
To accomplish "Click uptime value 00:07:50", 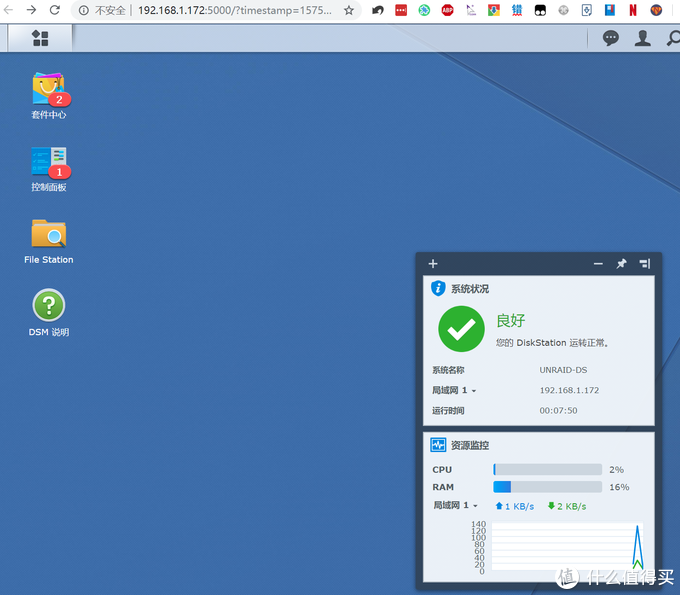I will [558, 410].
